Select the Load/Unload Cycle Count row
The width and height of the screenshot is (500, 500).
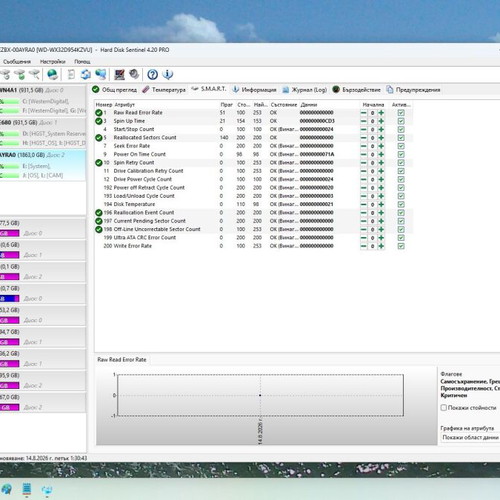click(253, 196)
